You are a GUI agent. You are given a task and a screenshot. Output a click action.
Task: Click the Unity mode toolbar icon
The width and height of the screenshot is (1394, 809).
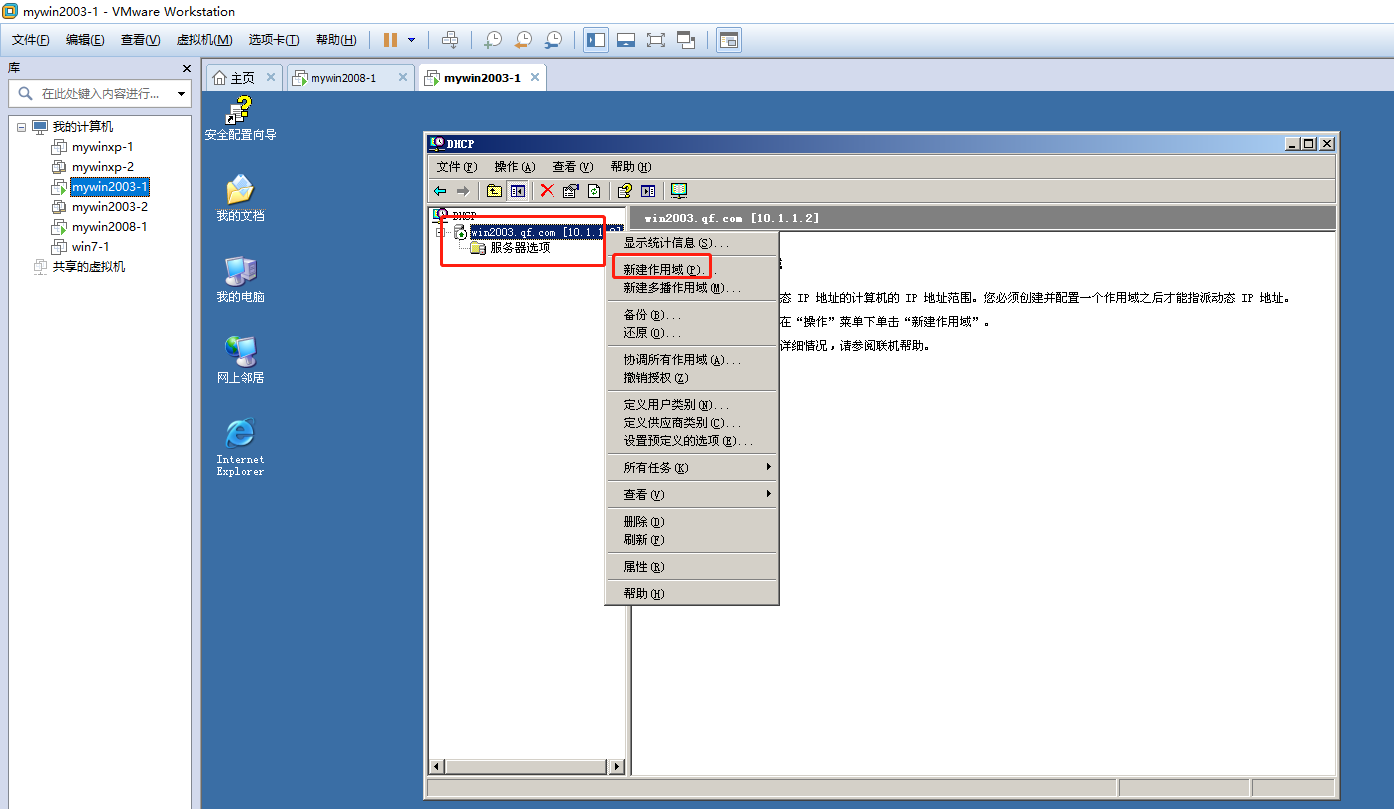click(686, 40)
